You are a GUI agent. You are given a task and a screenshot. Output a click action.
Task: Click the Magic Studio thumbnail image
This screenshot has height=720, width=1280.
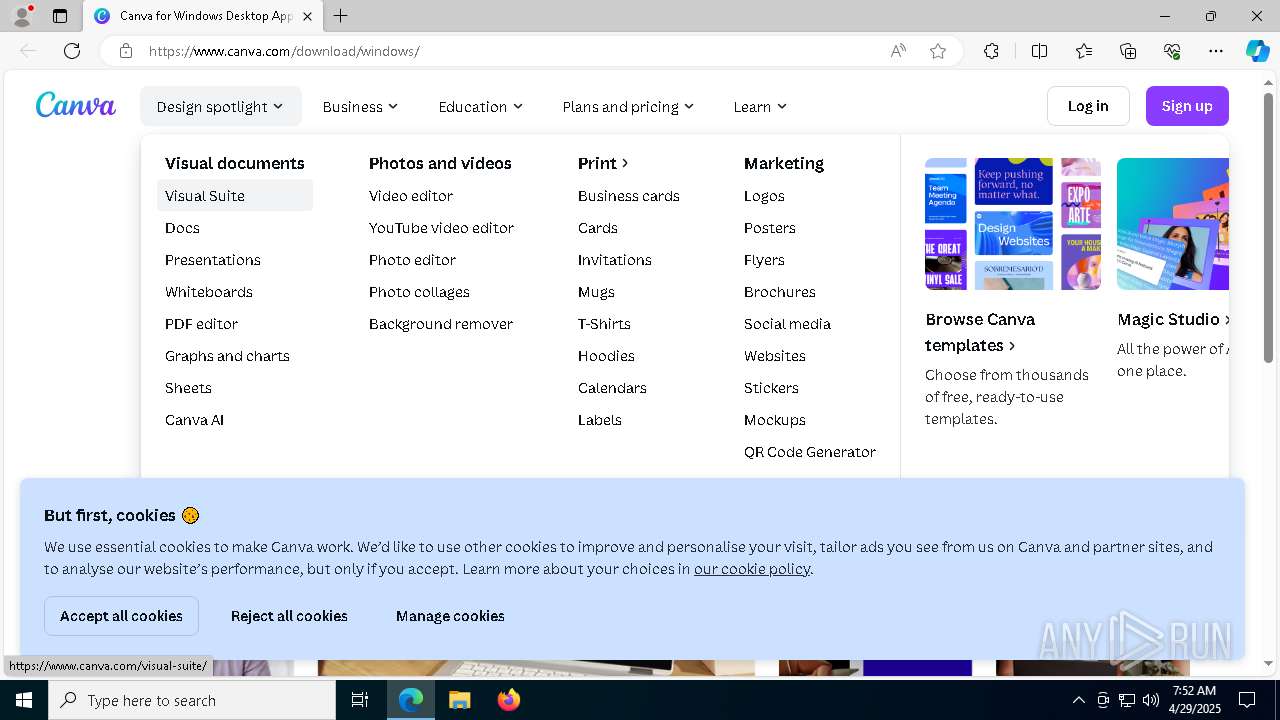pos(1173,224)
